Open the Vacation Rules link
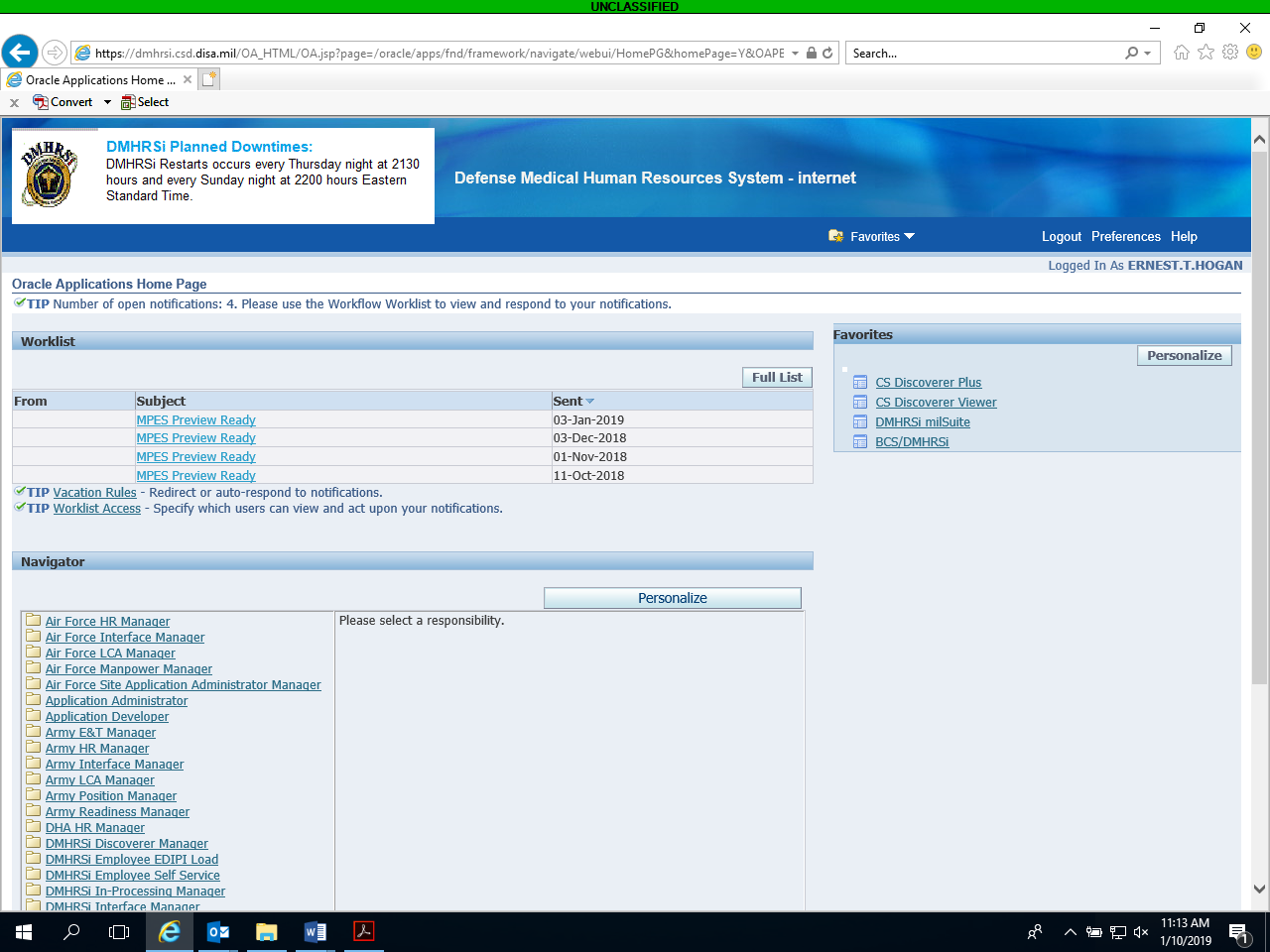 point(94,492)
